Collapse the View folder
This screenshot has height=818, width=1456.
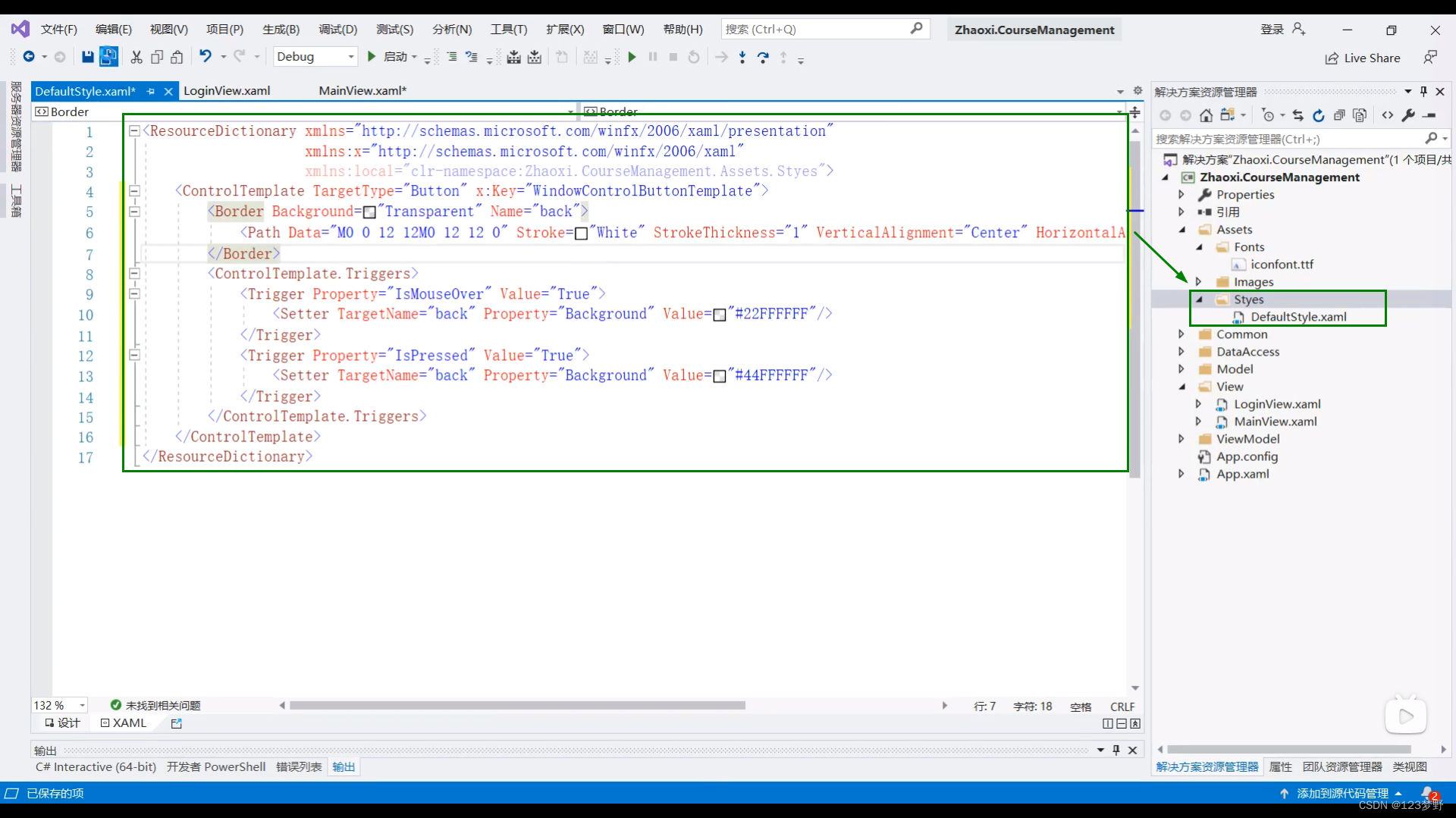tap(1181, 386)
